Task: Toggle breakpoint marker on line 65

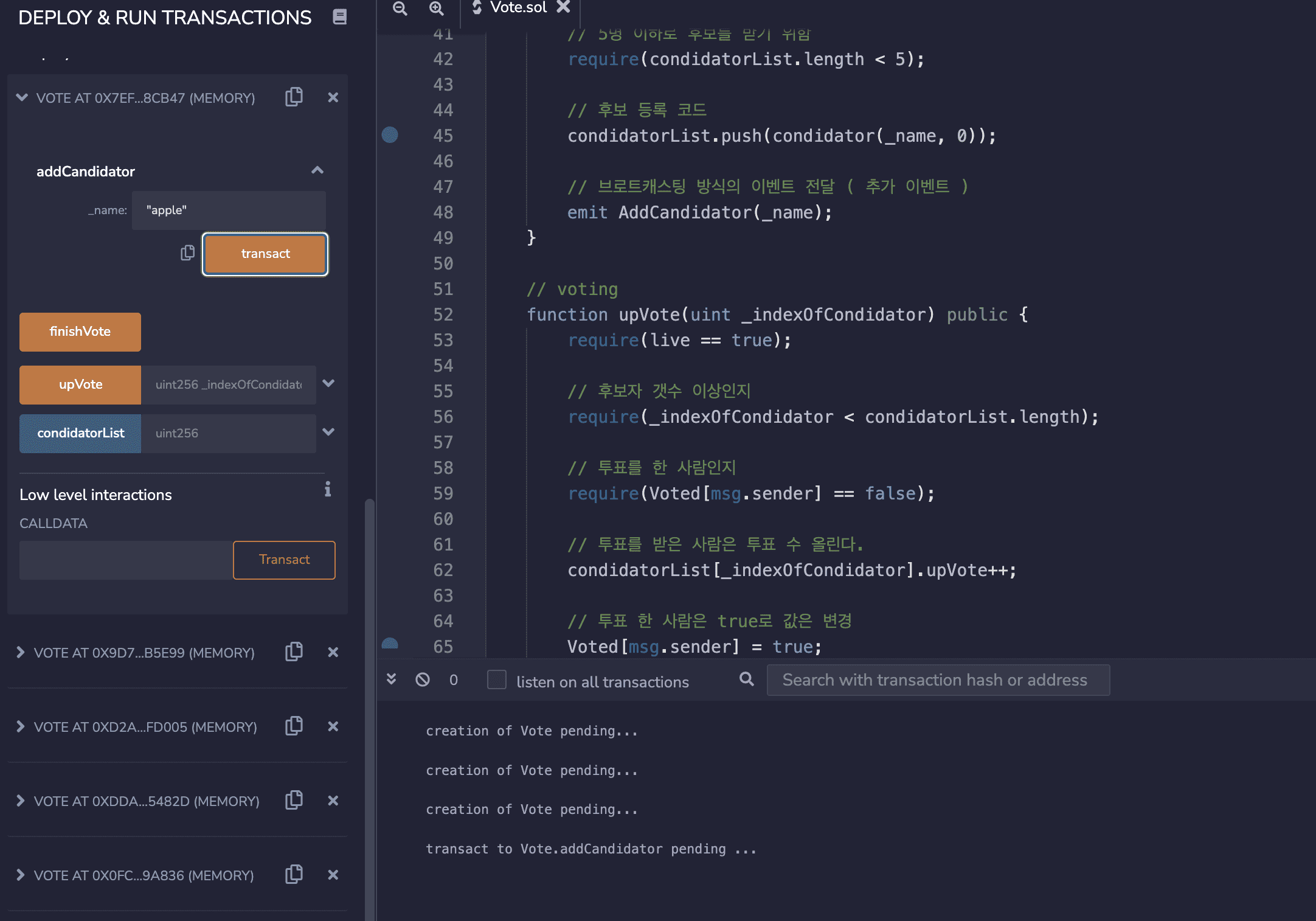Action: coord(390,645)
